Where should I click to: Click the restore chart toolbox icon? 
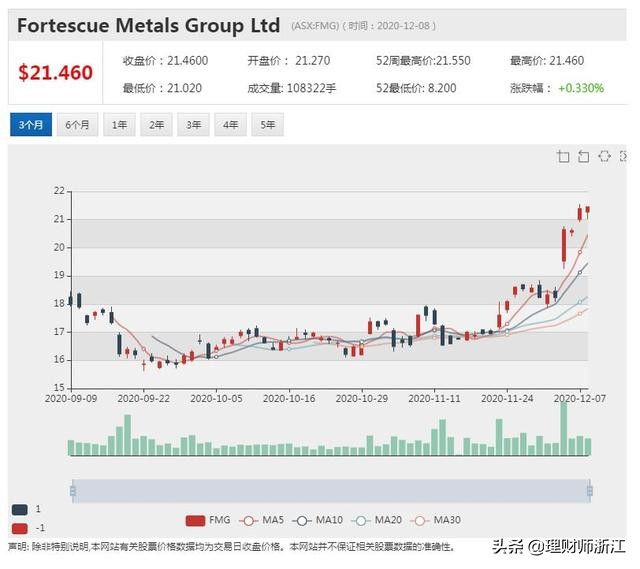[x=604, y=156]
